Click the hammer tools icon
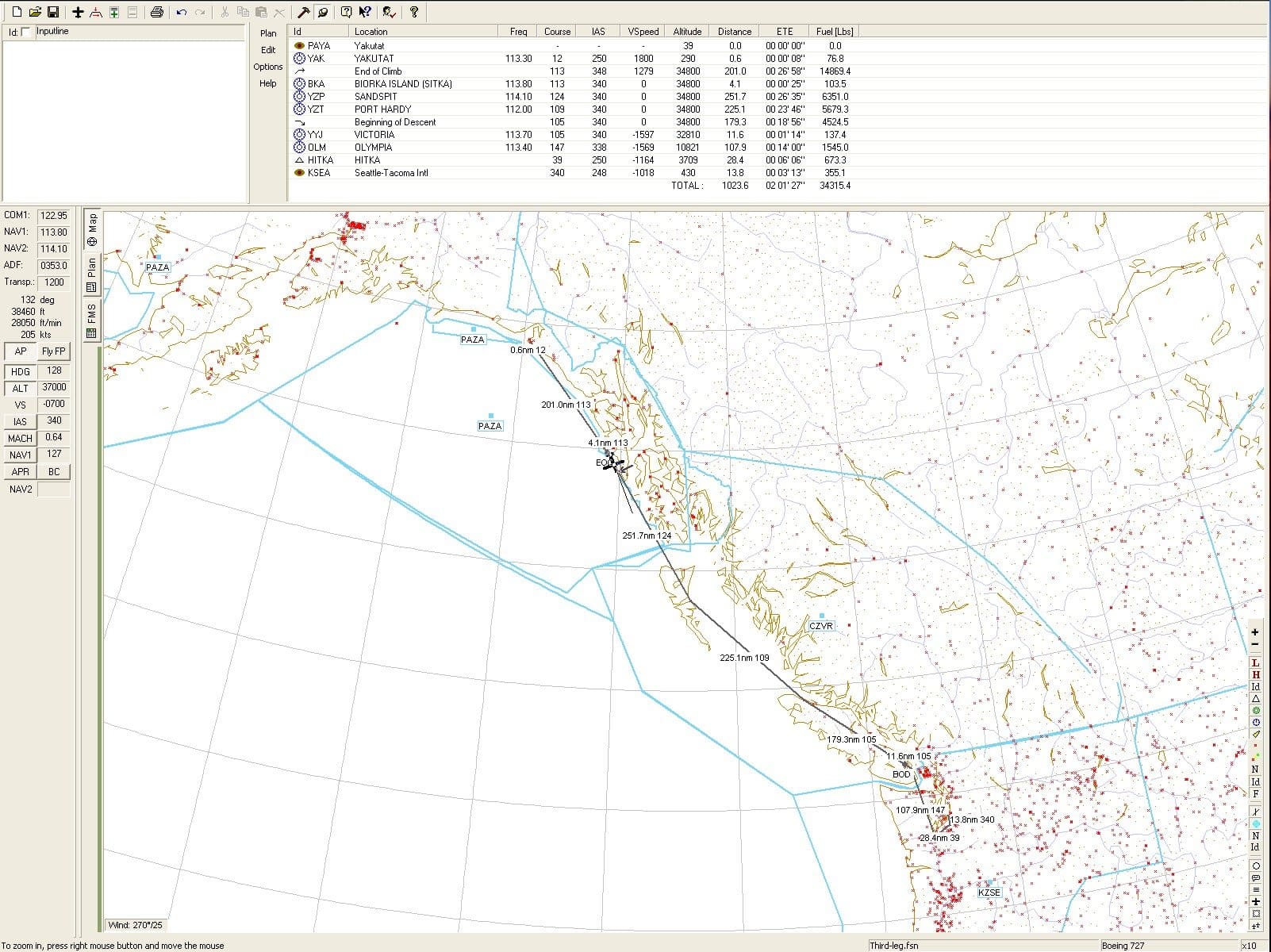Image resolution: width=1271 pixels, height=952 pixels. pos(301,11)
